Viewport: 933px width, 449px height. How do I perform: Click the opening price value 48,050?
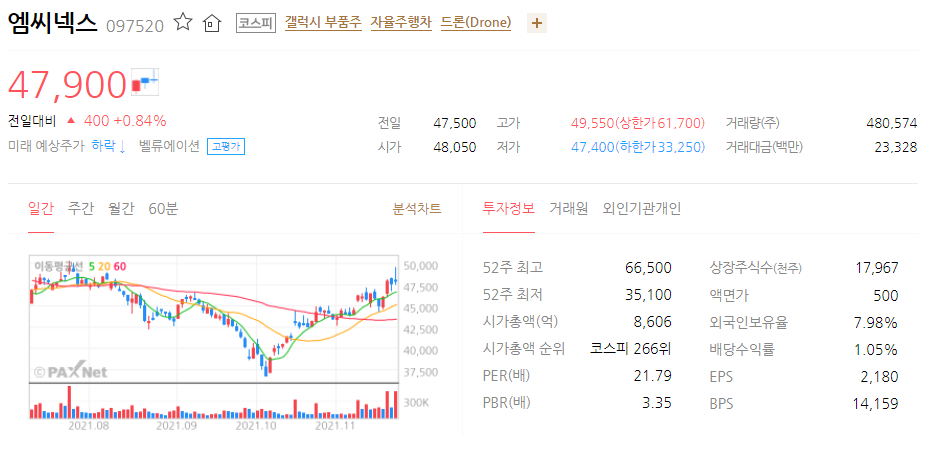coord(455,147)
